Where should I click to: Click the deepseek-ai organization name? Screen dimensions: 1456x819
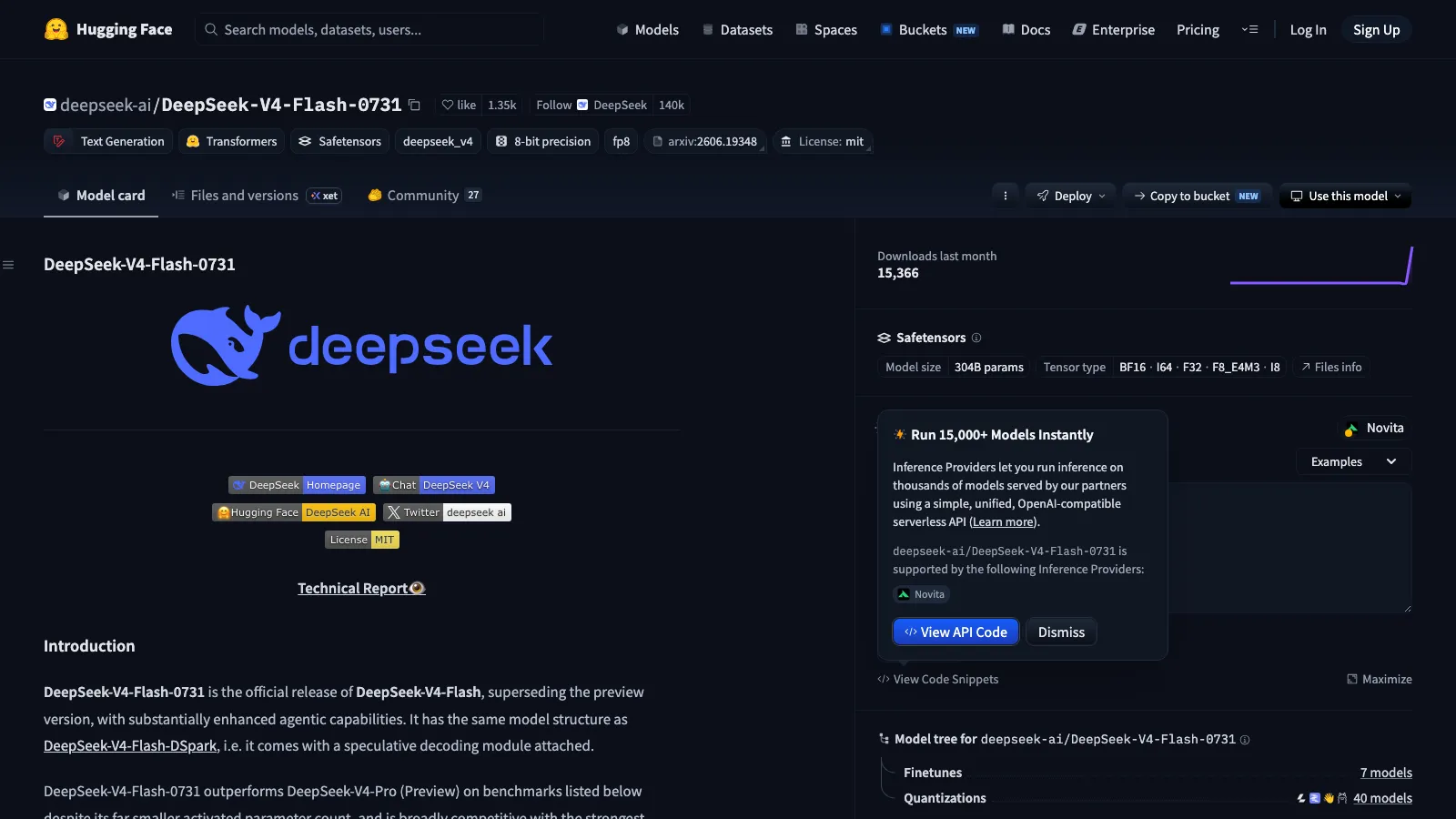pos(106,105)
